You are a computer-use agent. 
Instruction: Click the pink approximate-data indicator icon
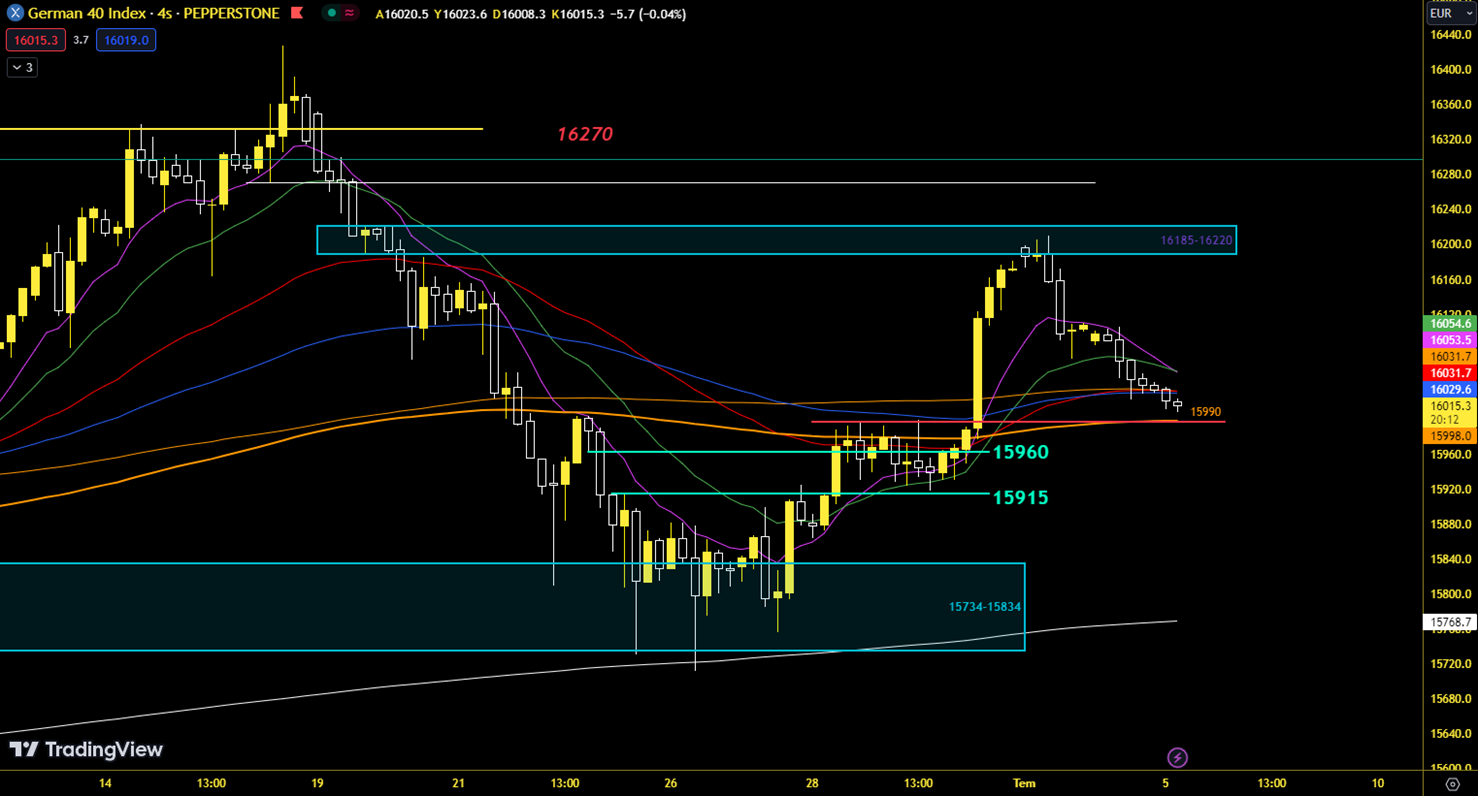[349, 14]
